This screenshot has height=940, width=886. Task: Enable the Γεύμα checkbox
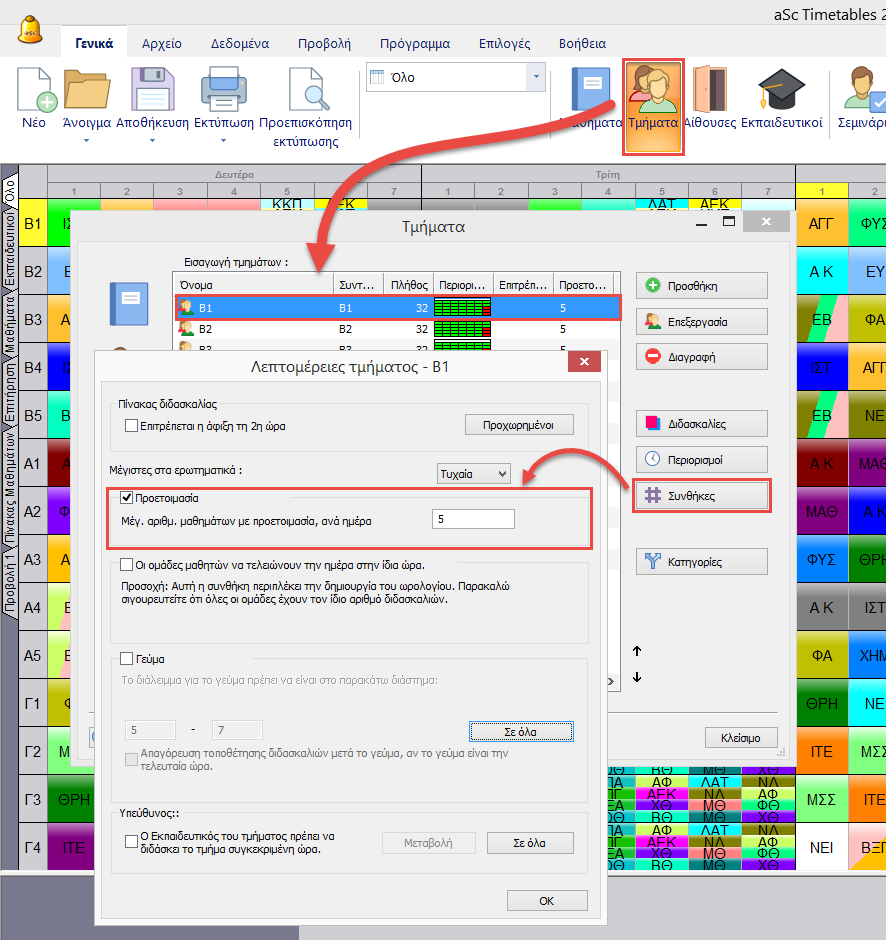point(127,659)
